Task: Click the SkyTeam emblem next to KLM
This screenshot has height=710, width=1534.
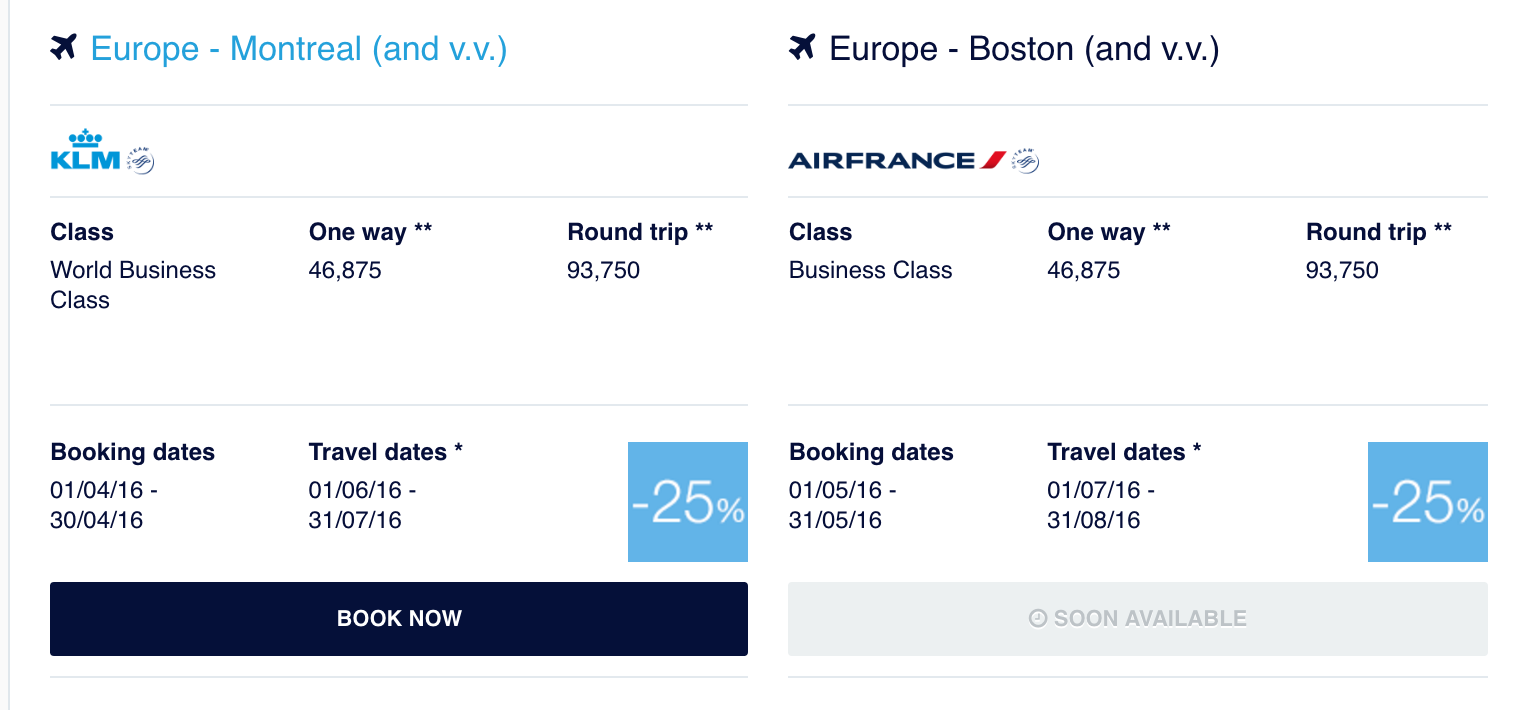Action: [x=140, y=160]
